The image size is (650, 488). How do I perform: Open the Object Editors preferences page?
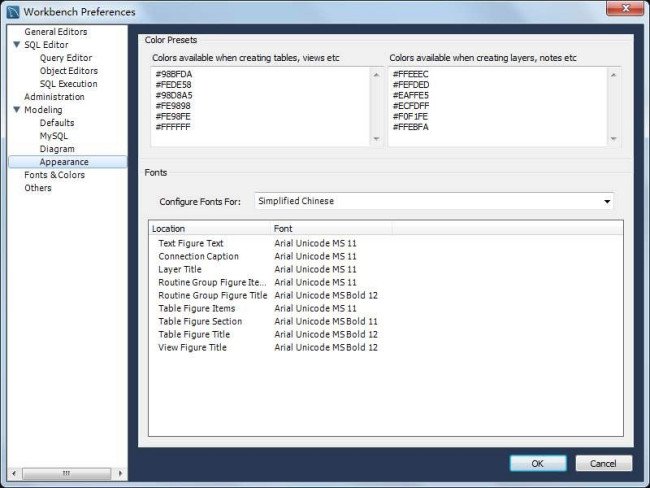point(69,70)
